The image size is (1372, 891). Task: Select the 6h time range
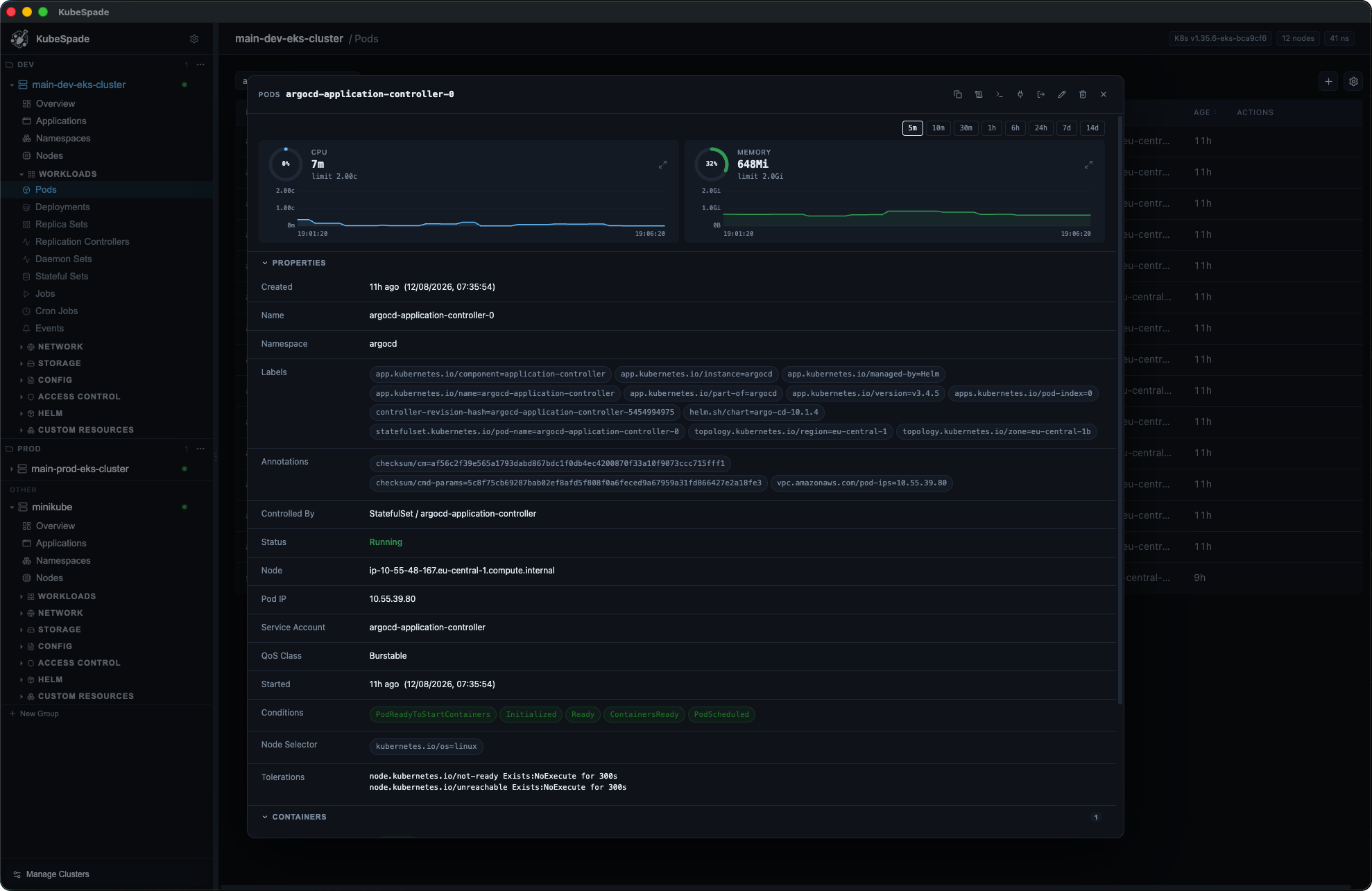point(1015,128)
